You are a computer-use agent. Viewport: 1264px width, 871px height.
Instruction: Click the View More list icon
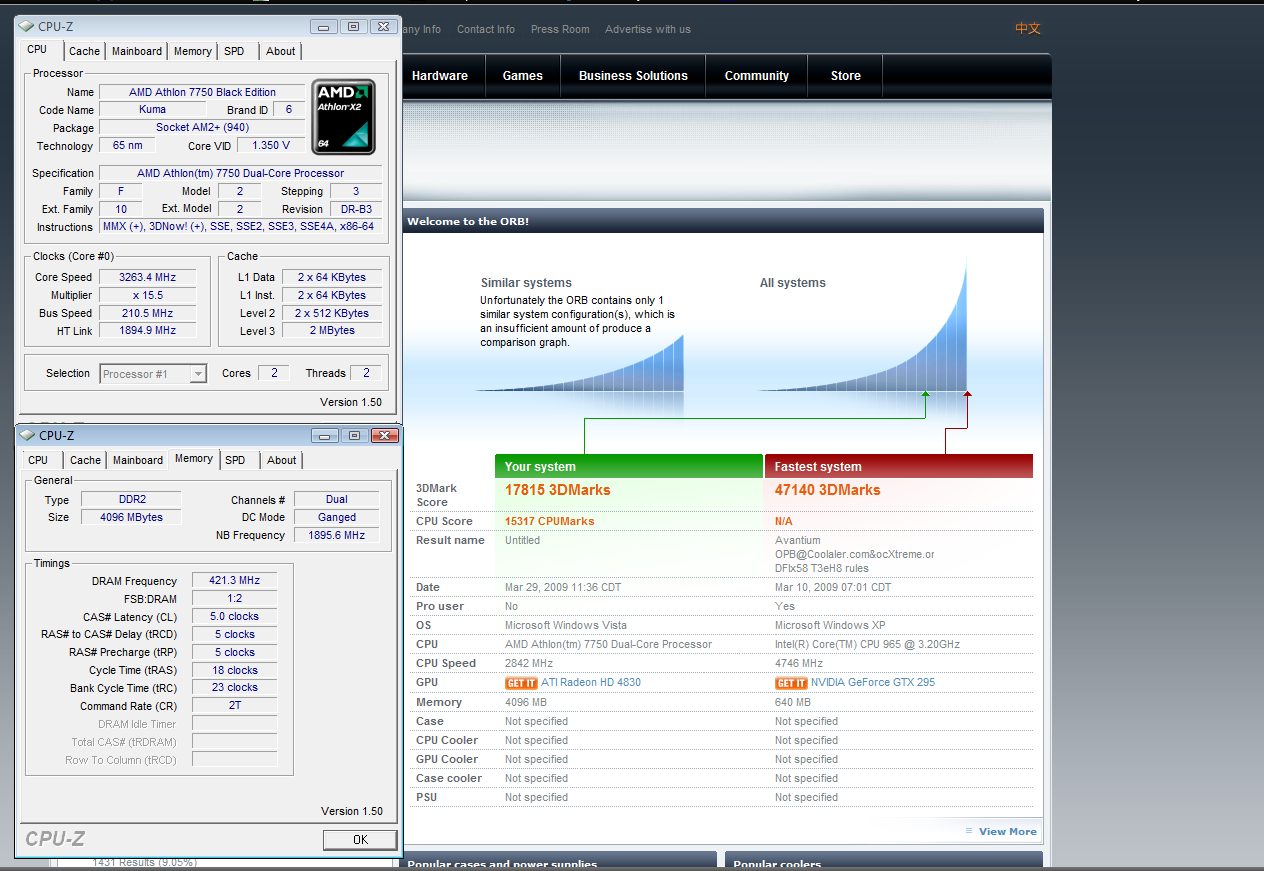969,831
